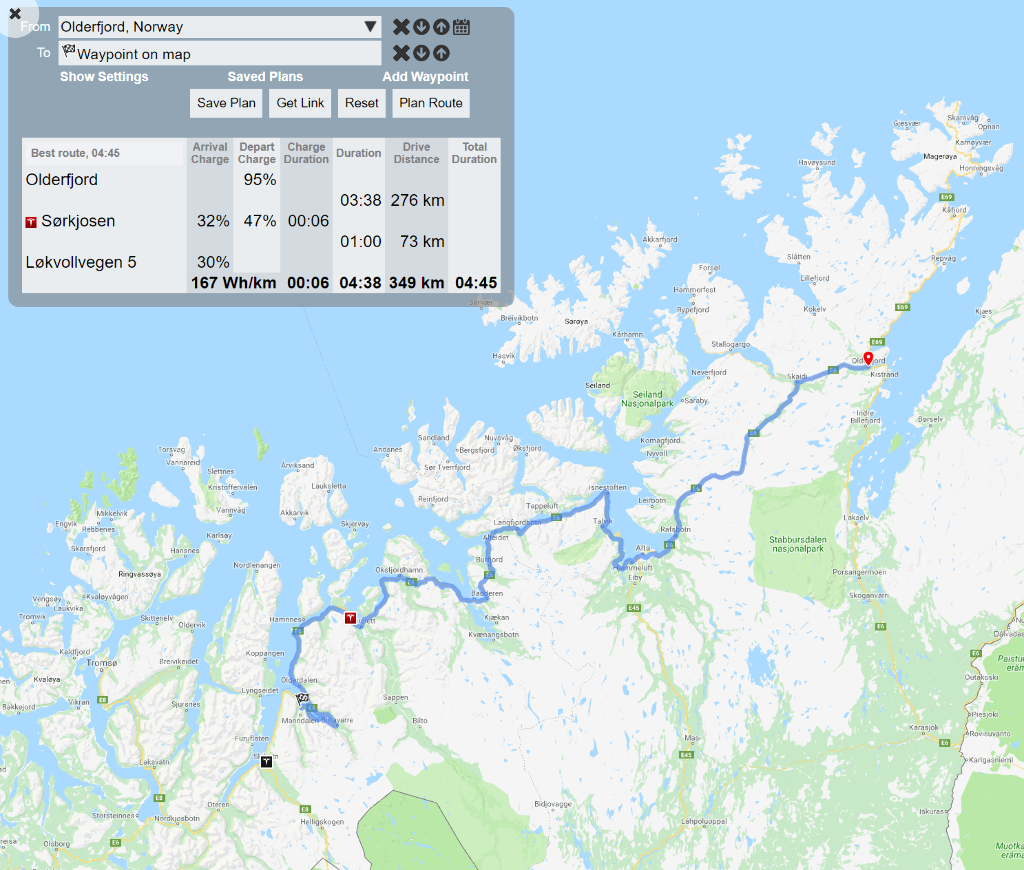Screen dimensions: 1024x870
Task: Move the From waypoint down
Action: click(x=421, y=27)
